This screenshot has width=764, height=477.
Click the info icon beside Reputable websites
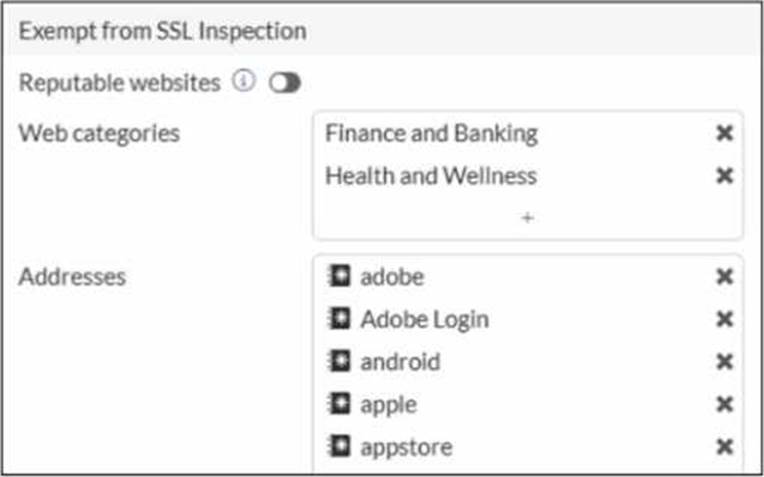(x=244, y=83)
